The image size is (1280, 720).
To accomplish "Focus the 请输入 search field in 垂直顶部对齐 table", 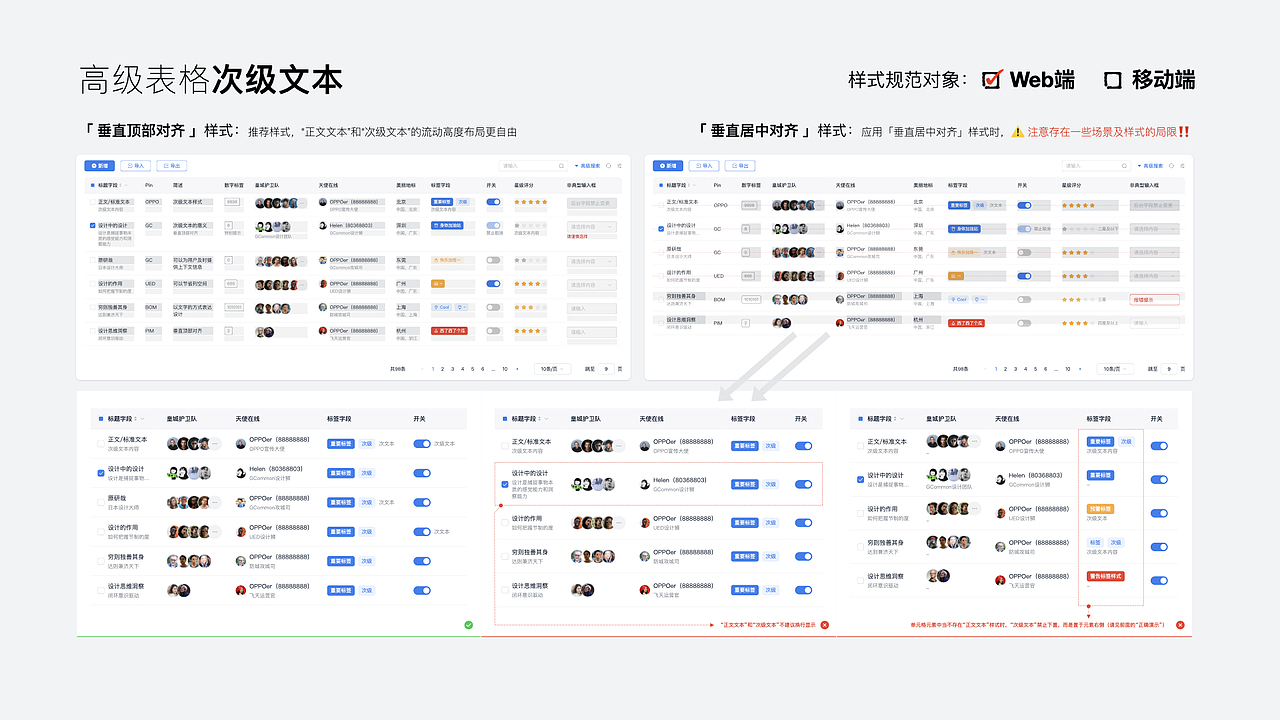I will (x=533, y=166).
